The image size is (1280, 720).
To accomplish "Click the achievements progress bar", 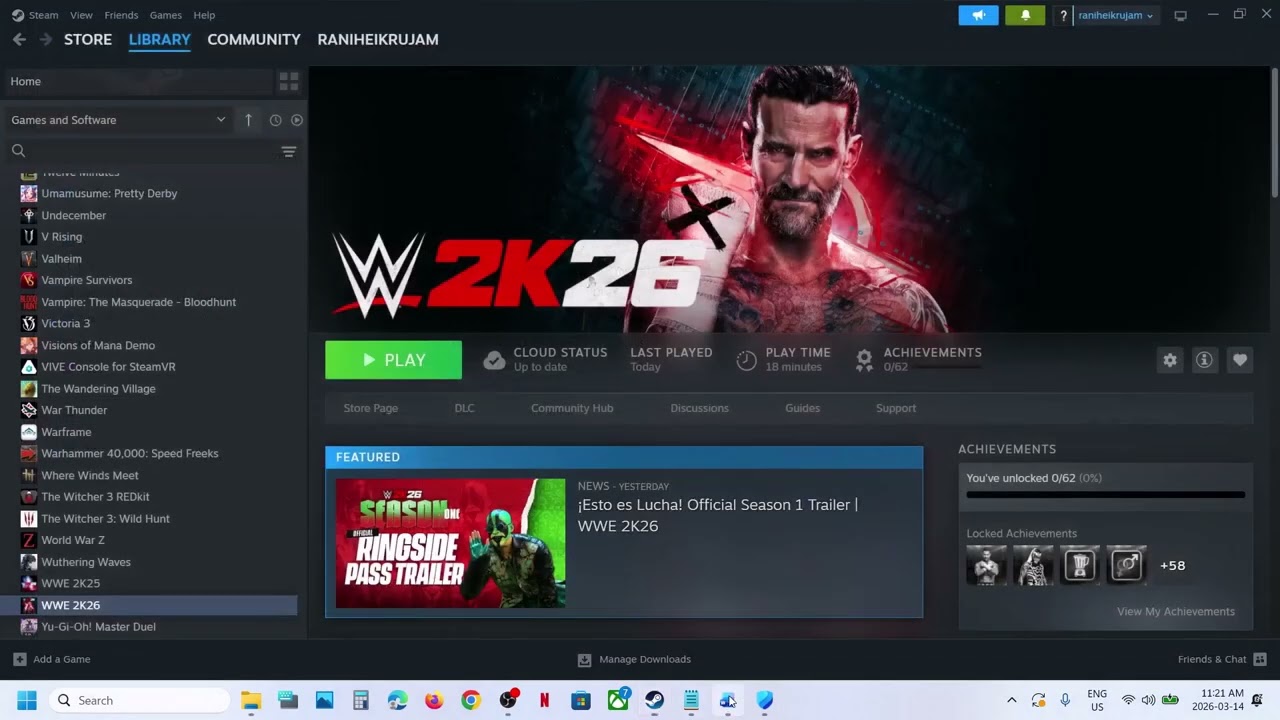I will click(x=1105, y=495).
